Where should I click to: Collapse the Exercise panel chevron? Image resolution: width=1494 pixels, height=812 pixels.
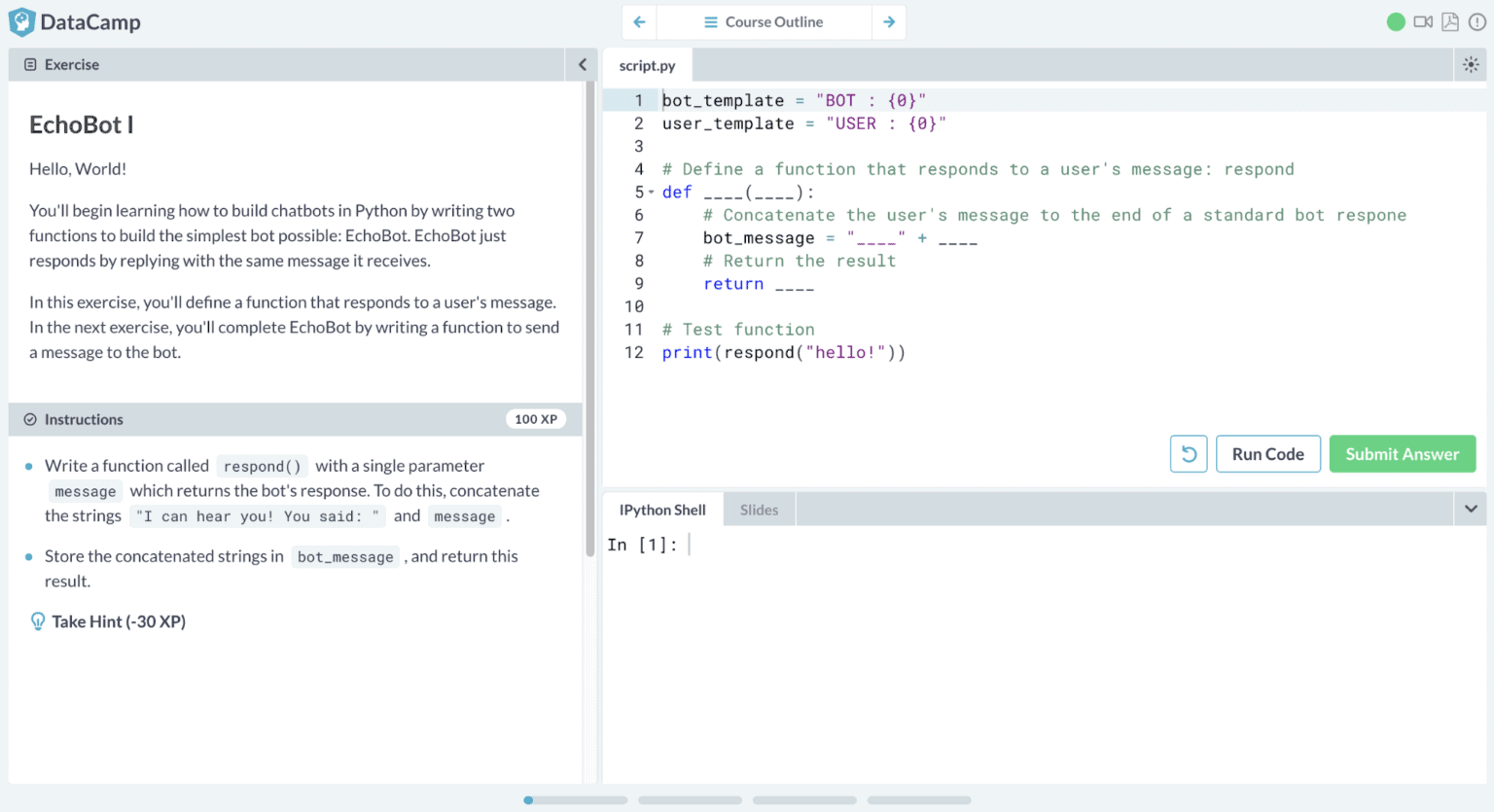pos(582,65)
